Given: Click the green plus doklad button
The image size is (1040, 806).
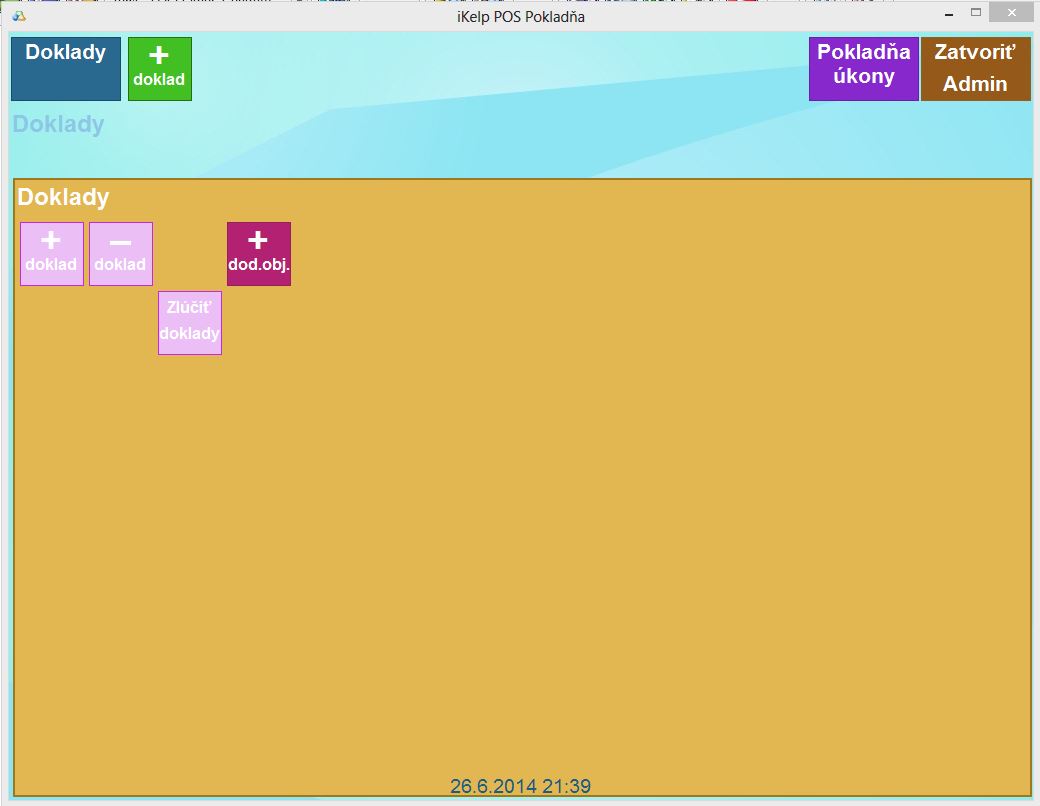Looking at the screenshot, I should click(x=159, y=69).
